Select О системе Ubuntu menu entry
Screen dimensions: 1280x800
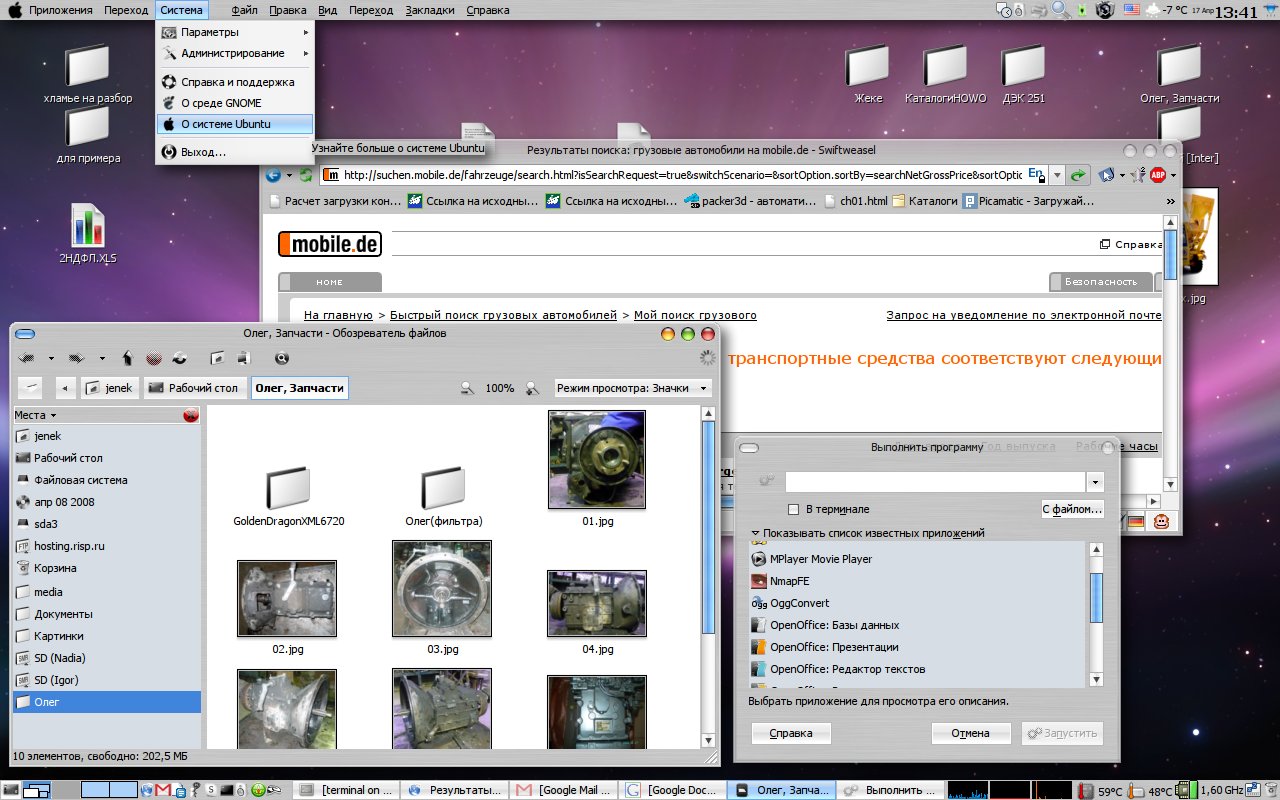click(235, 124)
